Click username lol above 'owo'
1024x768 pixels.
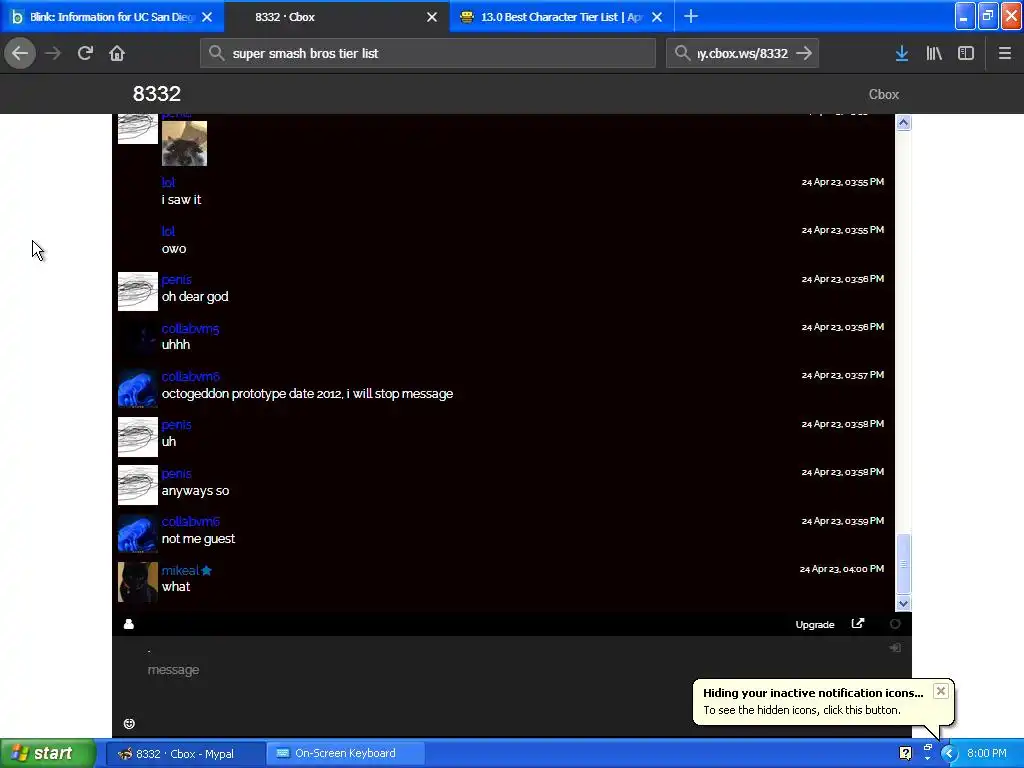(168, 231)
